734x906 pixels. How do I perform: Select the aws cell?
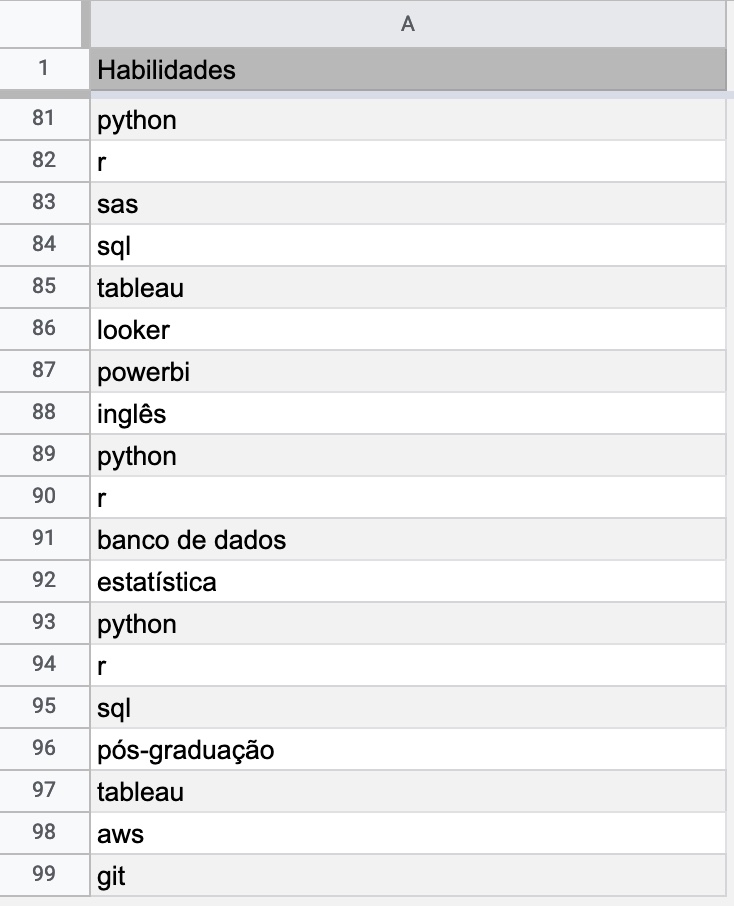(408, 833)
